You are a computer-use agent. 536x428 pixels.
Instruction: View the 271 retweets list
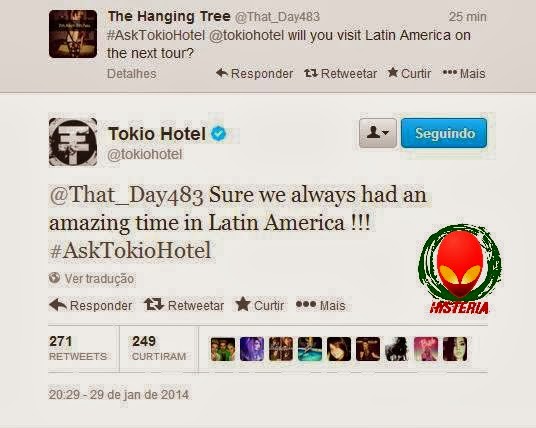click(78, 348)
